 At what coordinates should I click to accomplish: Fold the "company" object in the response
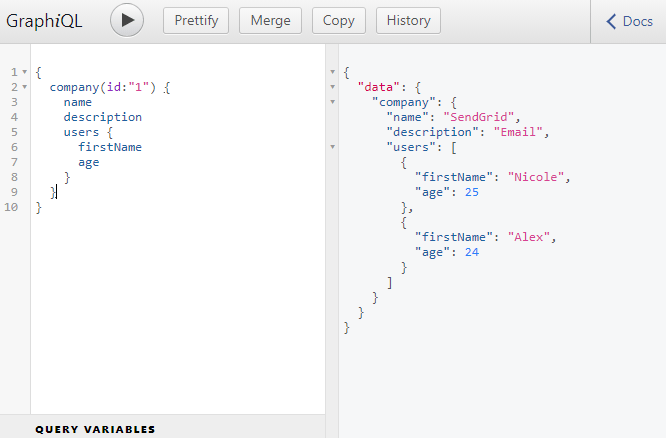tap(332, 102)
